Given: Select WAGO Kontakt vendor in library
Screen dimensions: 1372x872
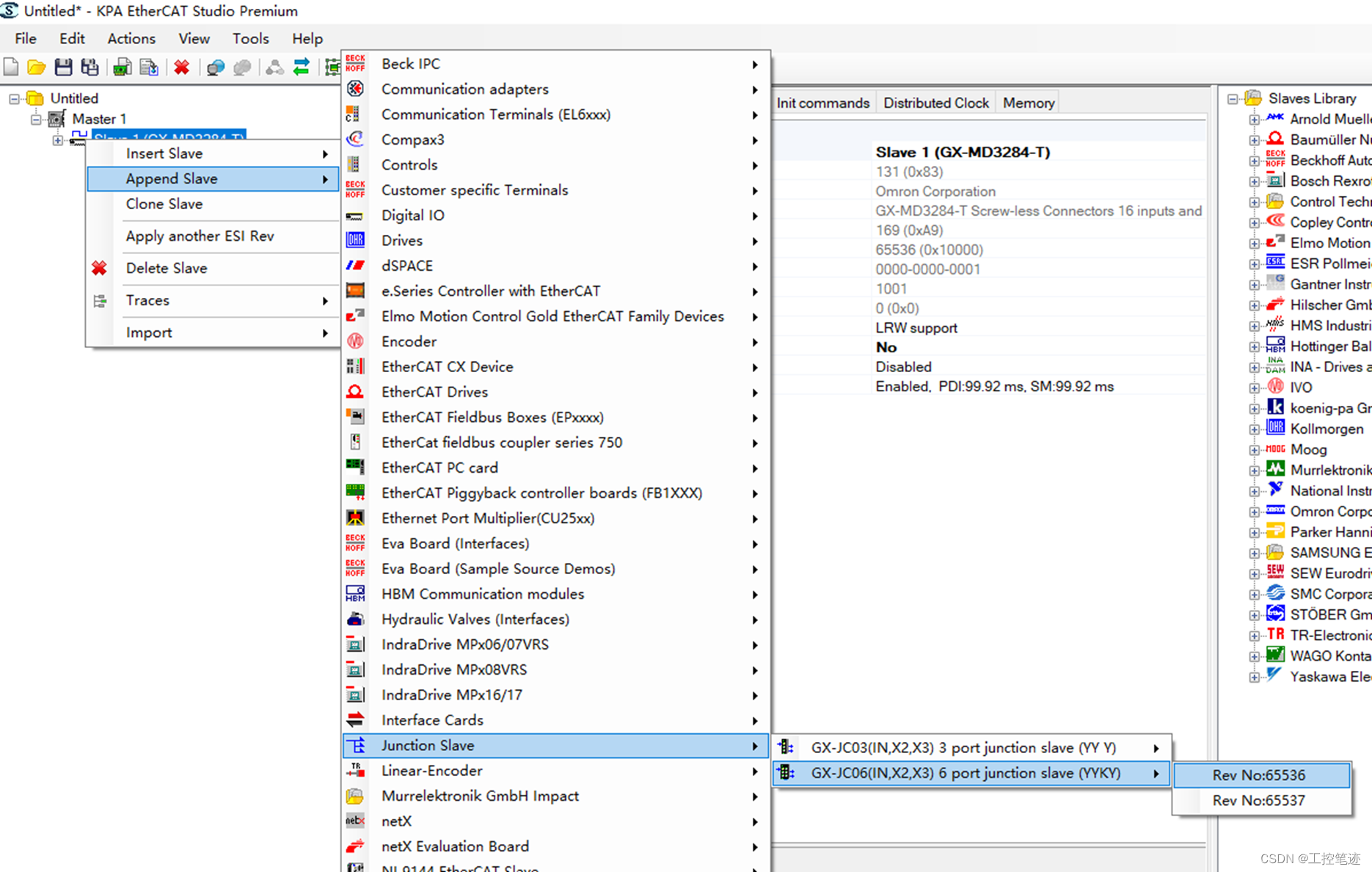Looking at the screenshot, I should pos(1329,655).
